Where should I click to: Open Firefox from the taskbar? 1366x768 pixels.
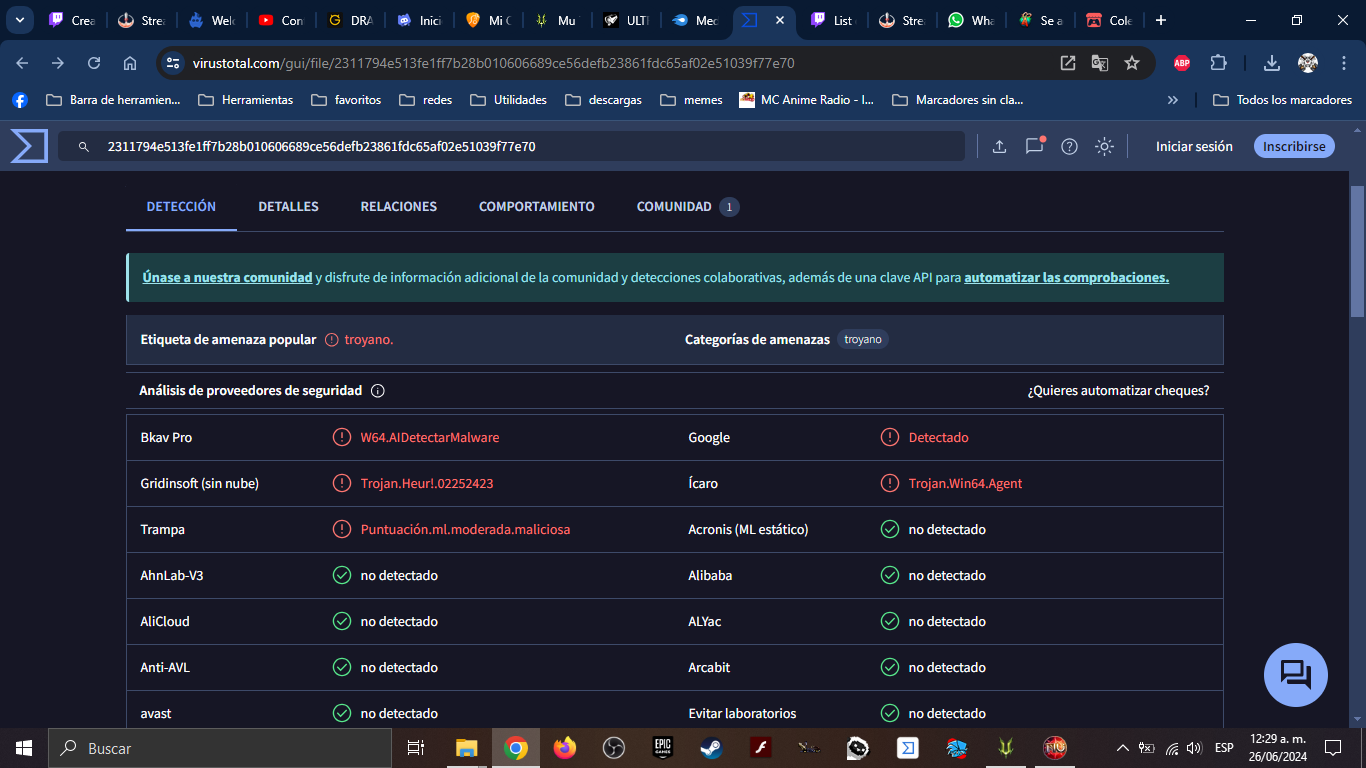565,748
